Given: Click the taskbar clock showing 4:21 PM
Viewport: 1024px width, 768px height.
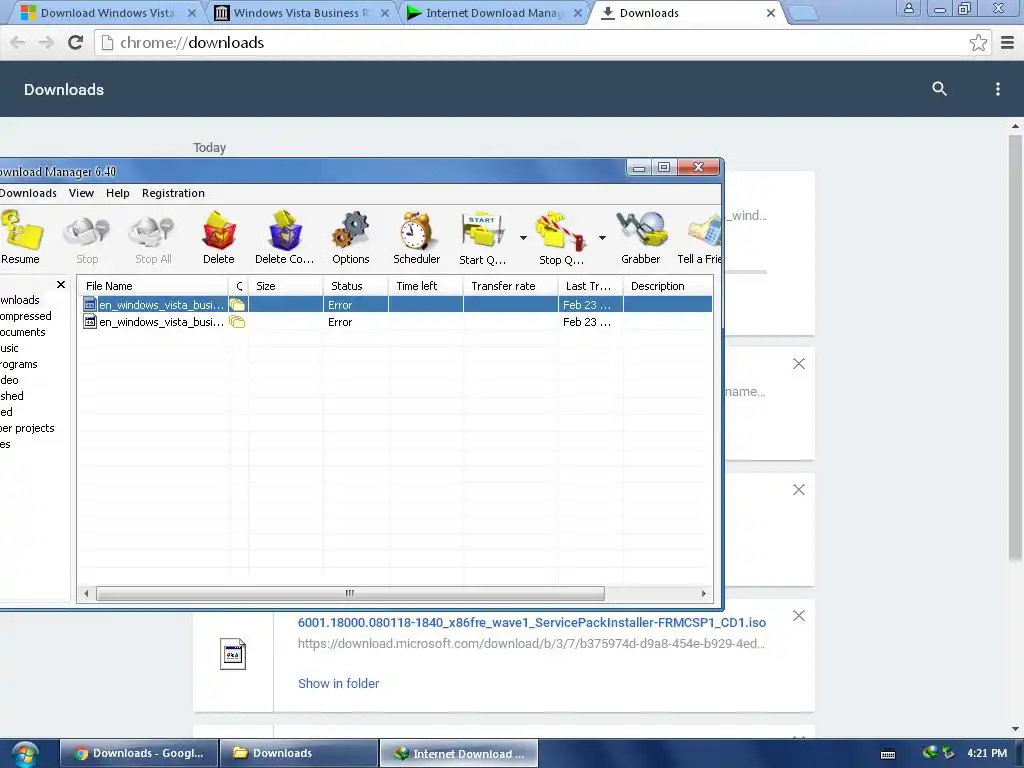Looking at the screenshot, I should click(987, 753).
